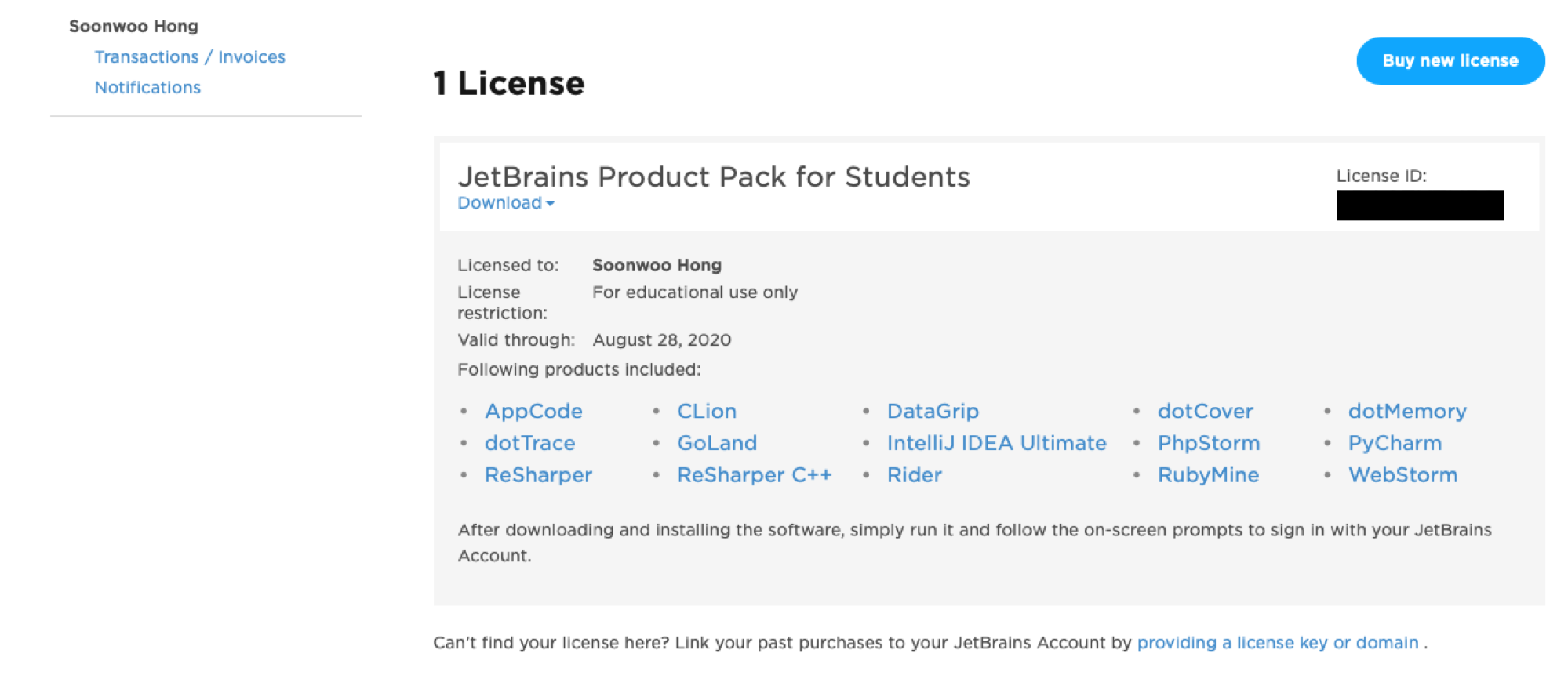The image size is (1568, 697).
Task: Click the Buy new license button
Action: (1450, 60)
